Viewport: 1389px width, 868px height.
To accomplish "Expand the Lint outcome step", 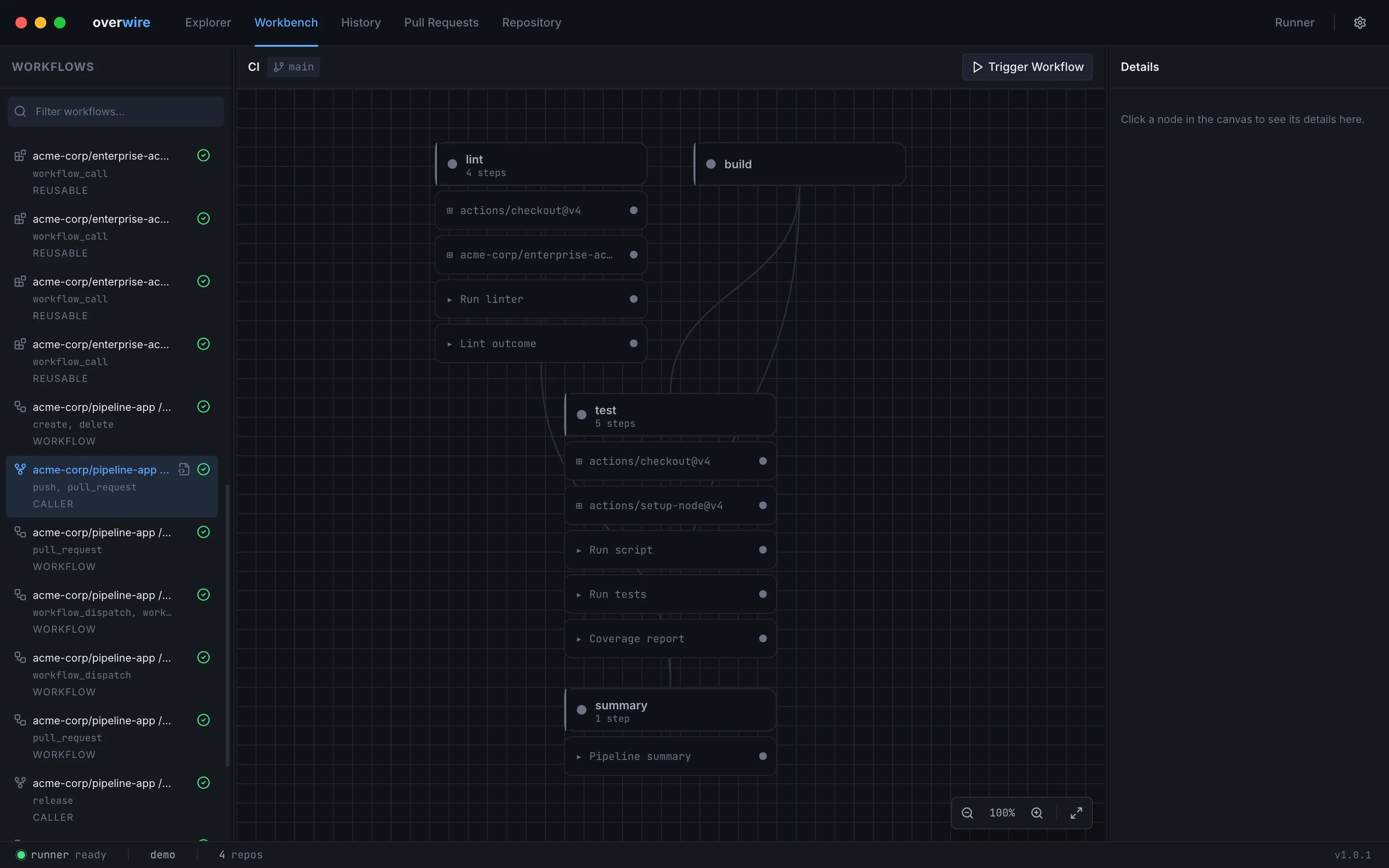I will tap(449, 344).
